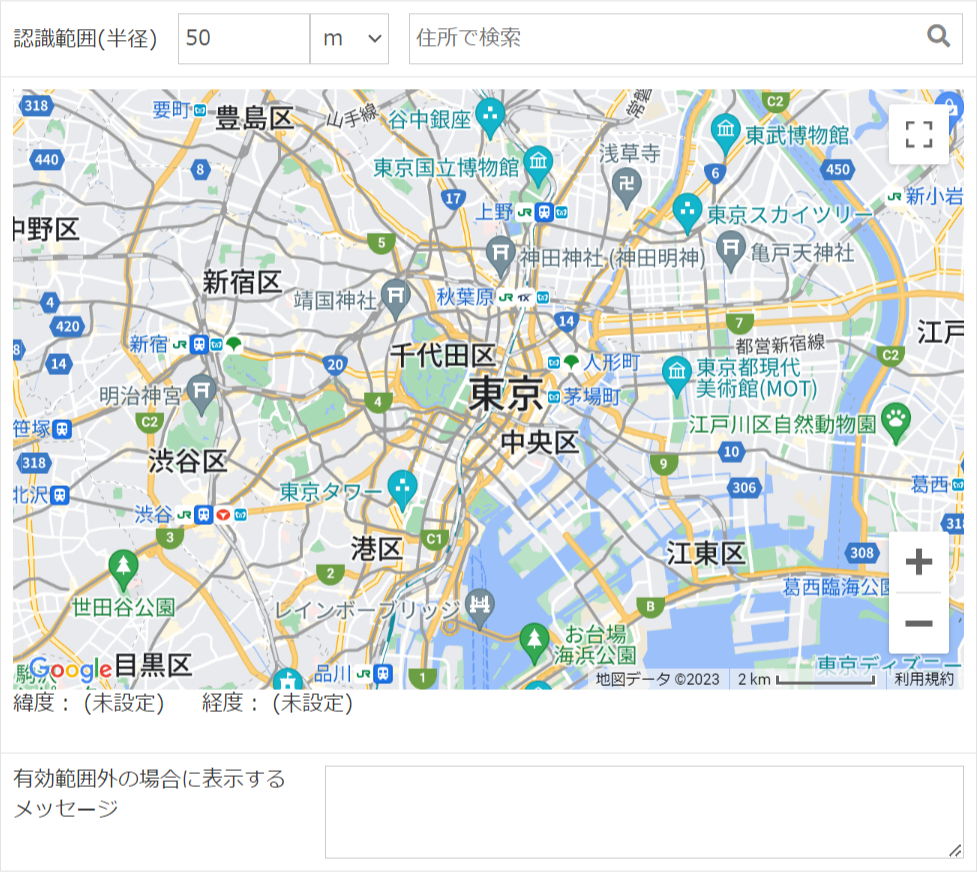Click the お台場海浜公園 park tree marker

[534, 642]
